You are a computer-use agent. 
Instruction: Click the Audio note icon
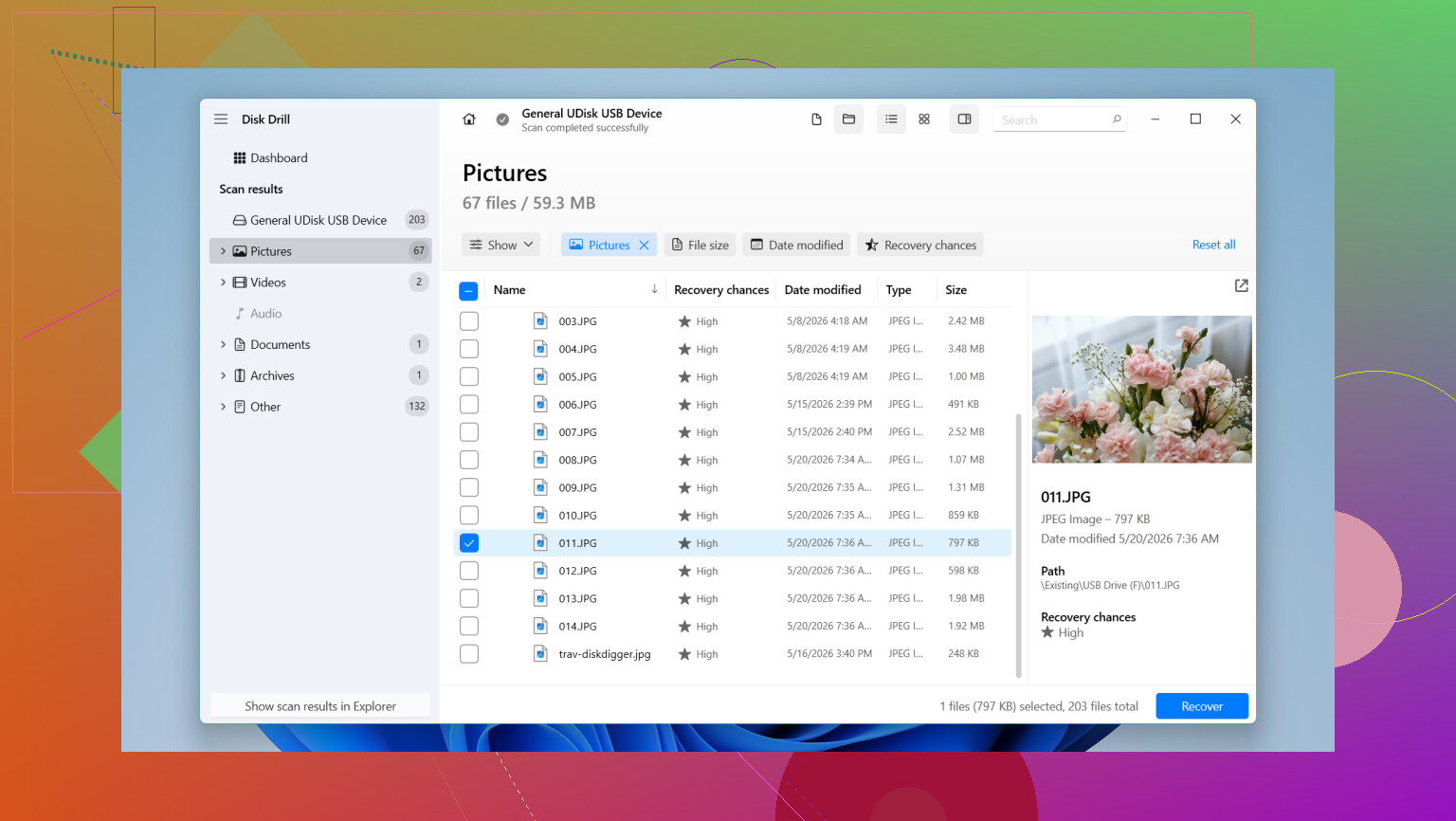(240, 314)
